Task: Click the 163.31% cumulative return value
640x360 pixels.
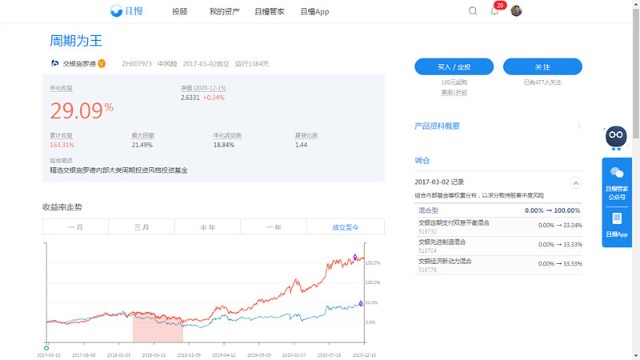Action: tap(62, 145)
